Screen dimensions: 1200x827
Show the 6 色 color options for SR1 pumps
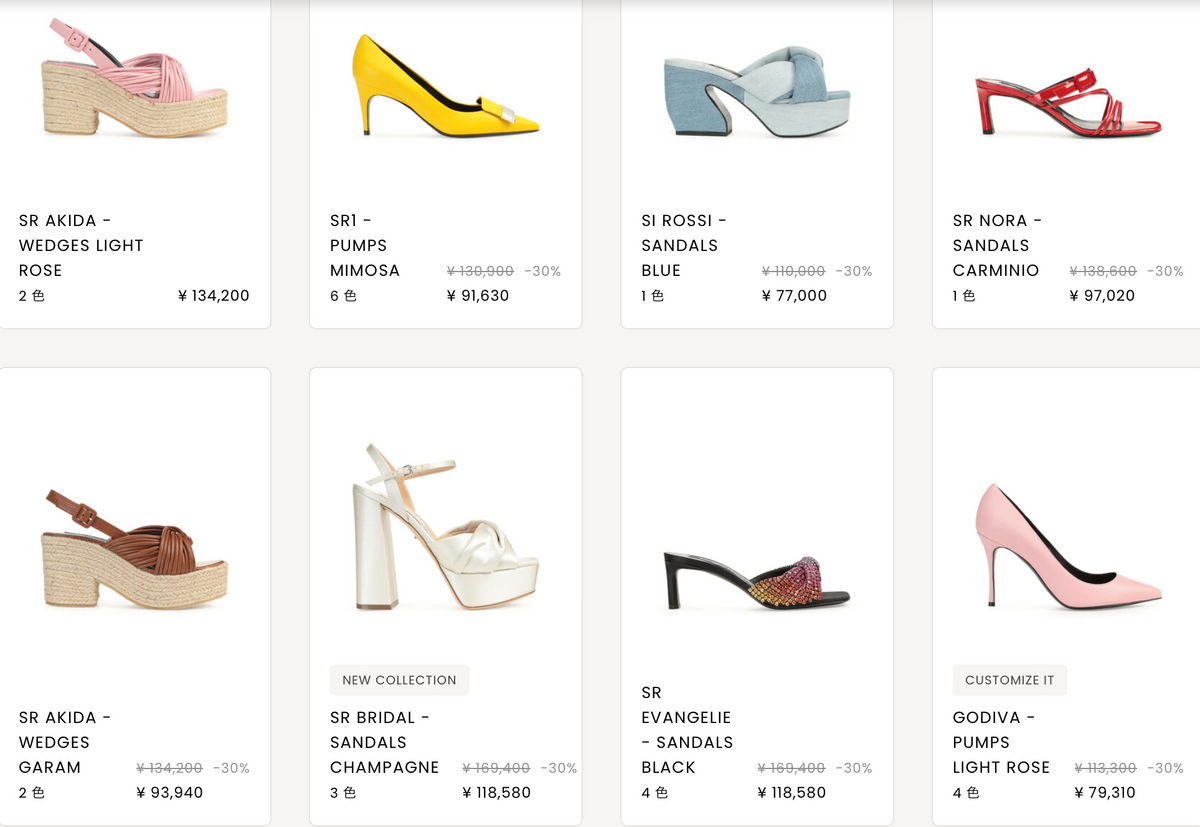343,296
